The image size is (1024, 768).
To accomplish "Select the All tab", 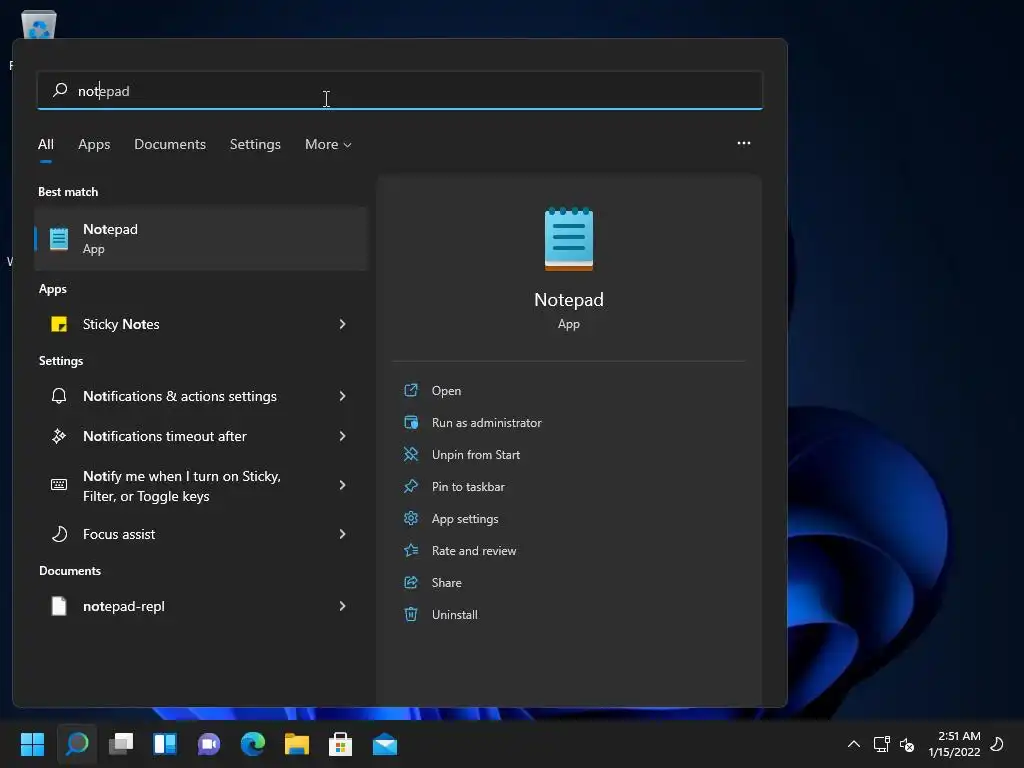I will point(46,144).
